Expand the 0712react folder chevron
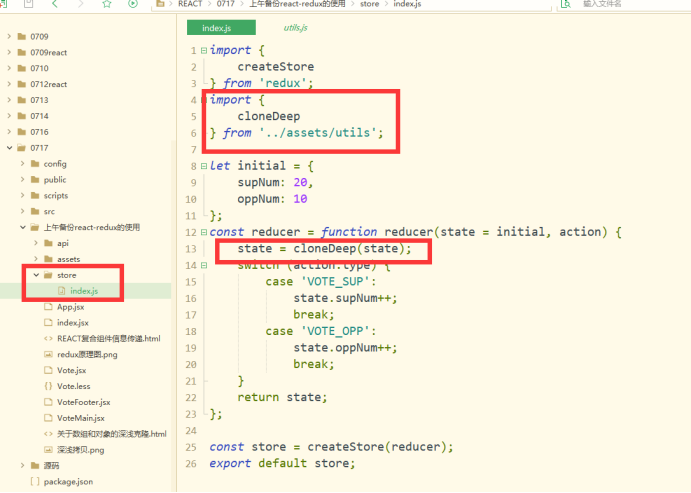 (x=9, y=84)
